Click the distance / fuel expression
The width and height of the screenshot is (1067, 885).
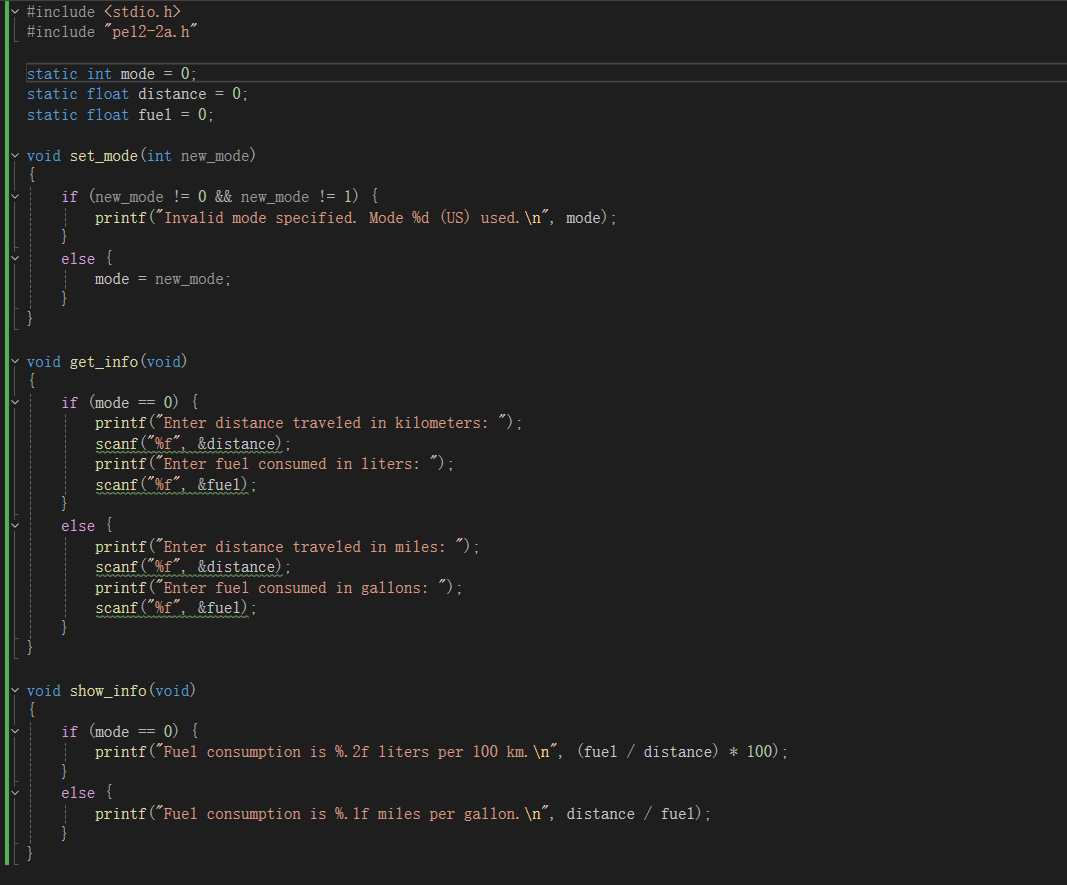point(630,814)
